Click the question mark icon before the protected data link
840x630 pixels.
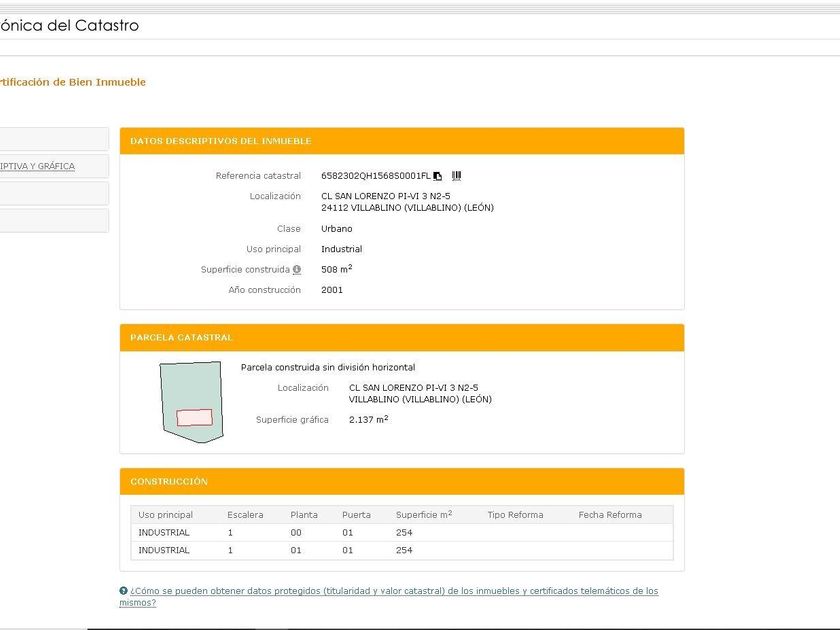pos(123,591)
